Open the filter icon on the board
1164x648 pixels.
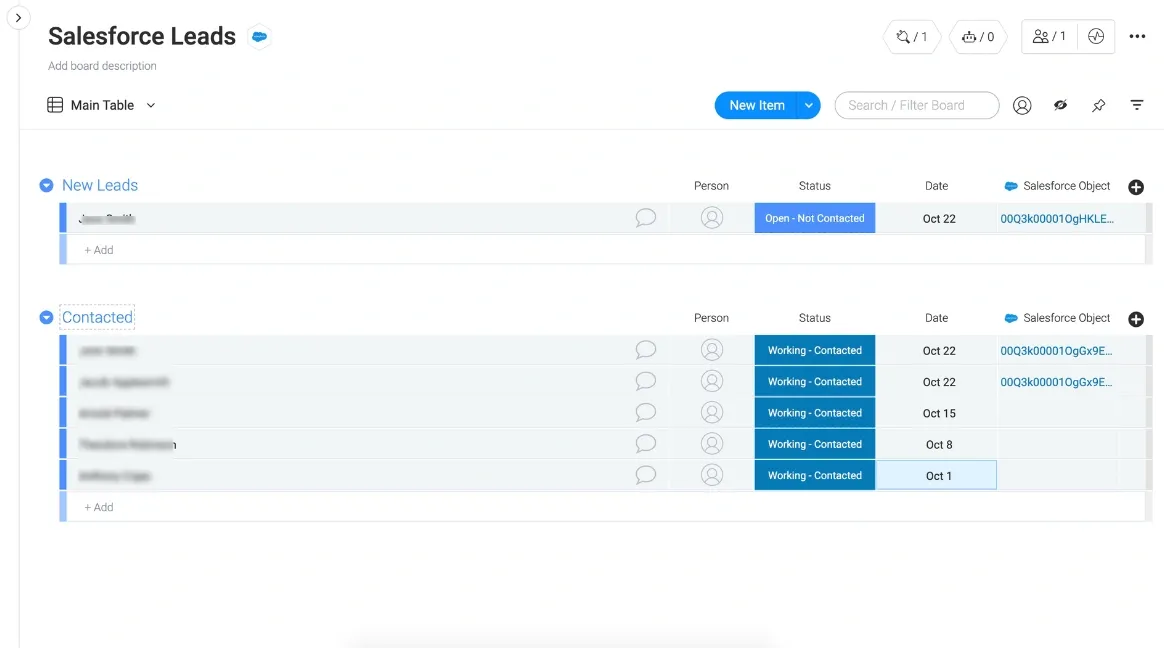(x=1137, y=104)
